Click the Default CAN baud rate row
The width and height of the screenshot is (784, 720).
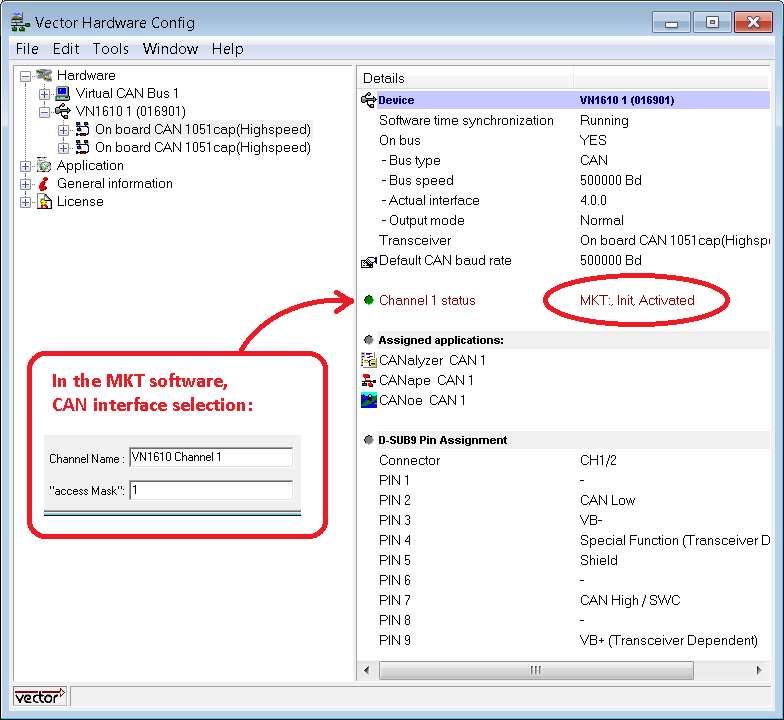(564, 260)
